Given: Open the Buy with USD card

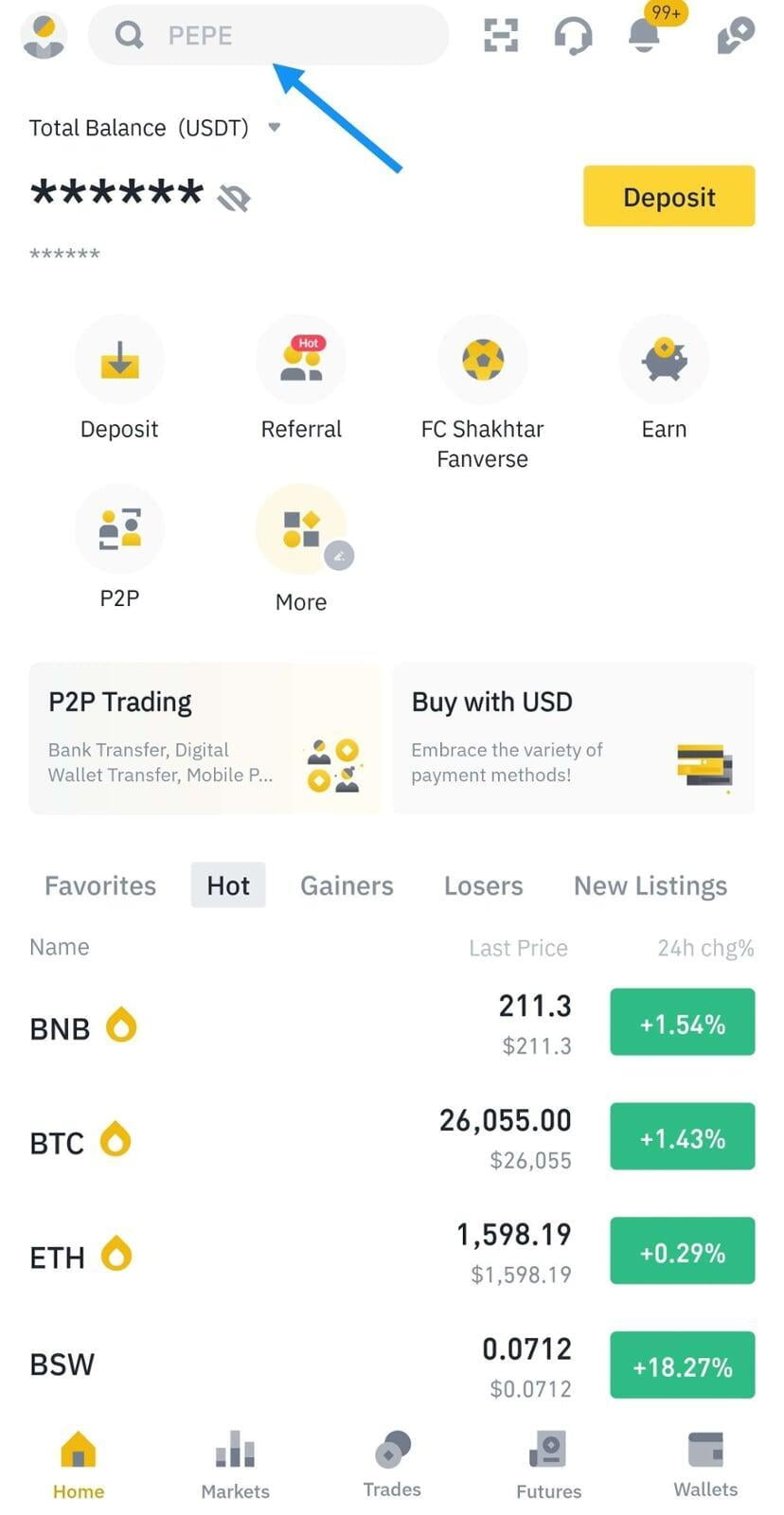Looking at the screenshot, I should [573, 738].
